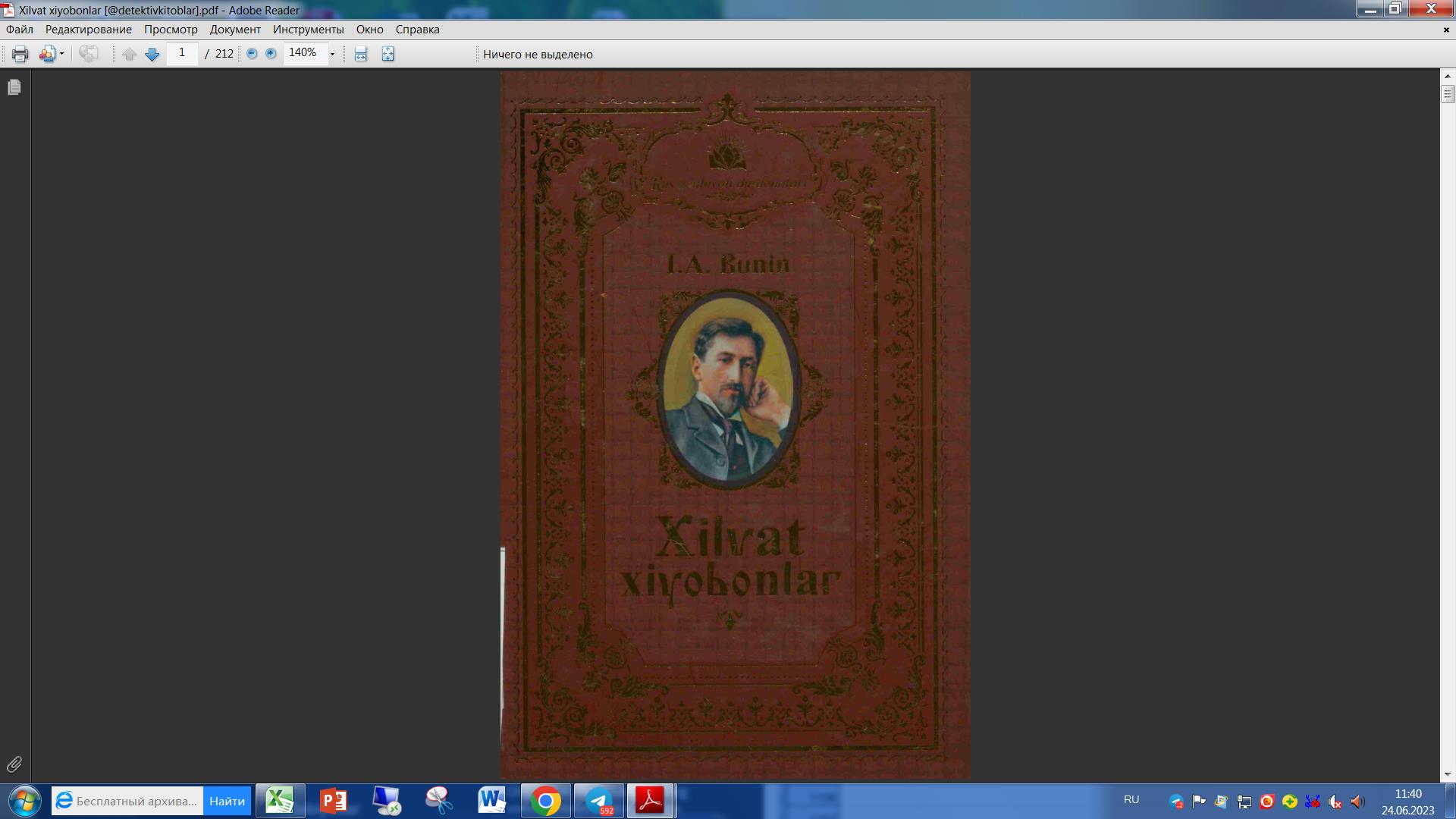Viewport: 1456px width, 819px height.
Task: Click the zoom in plus icon
Action: pyautogui.click(x=271, y=53)
